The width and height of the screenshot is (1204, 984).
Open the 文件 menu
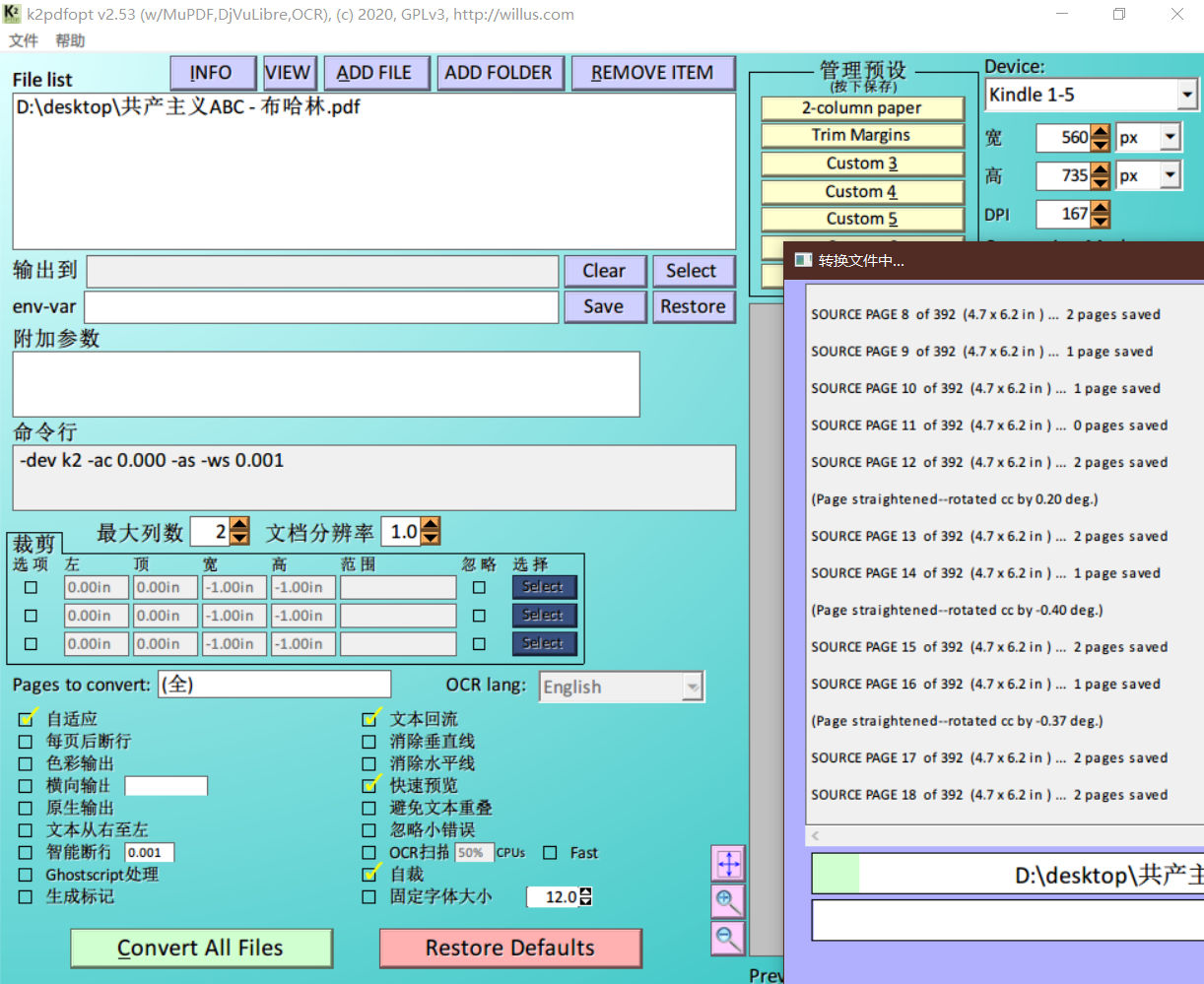click(x=24, y=40)
